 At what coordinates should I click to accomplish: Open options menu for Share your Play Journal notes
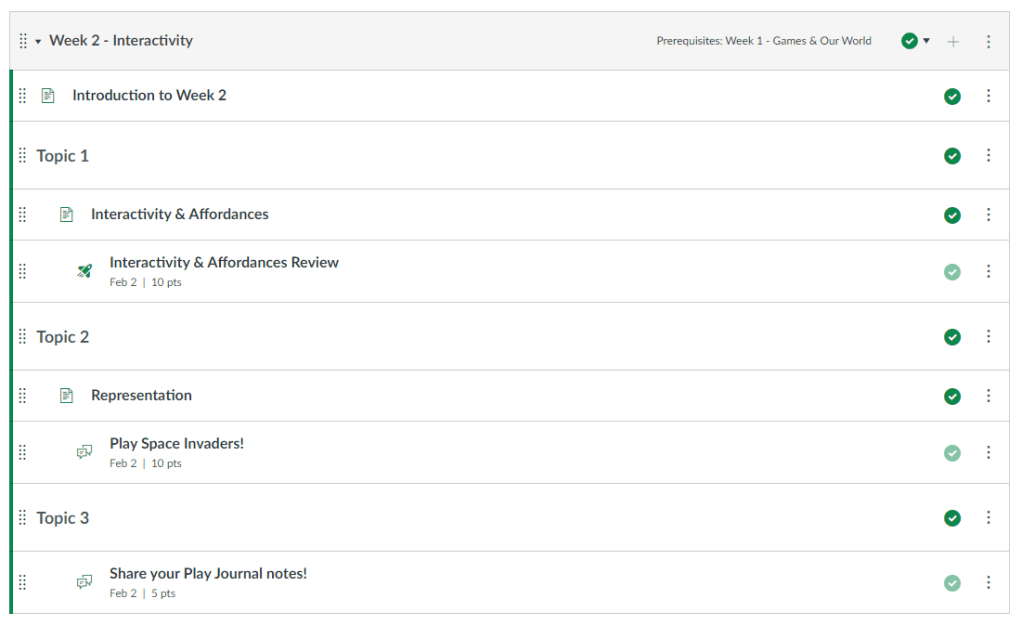tap(988, 582)
